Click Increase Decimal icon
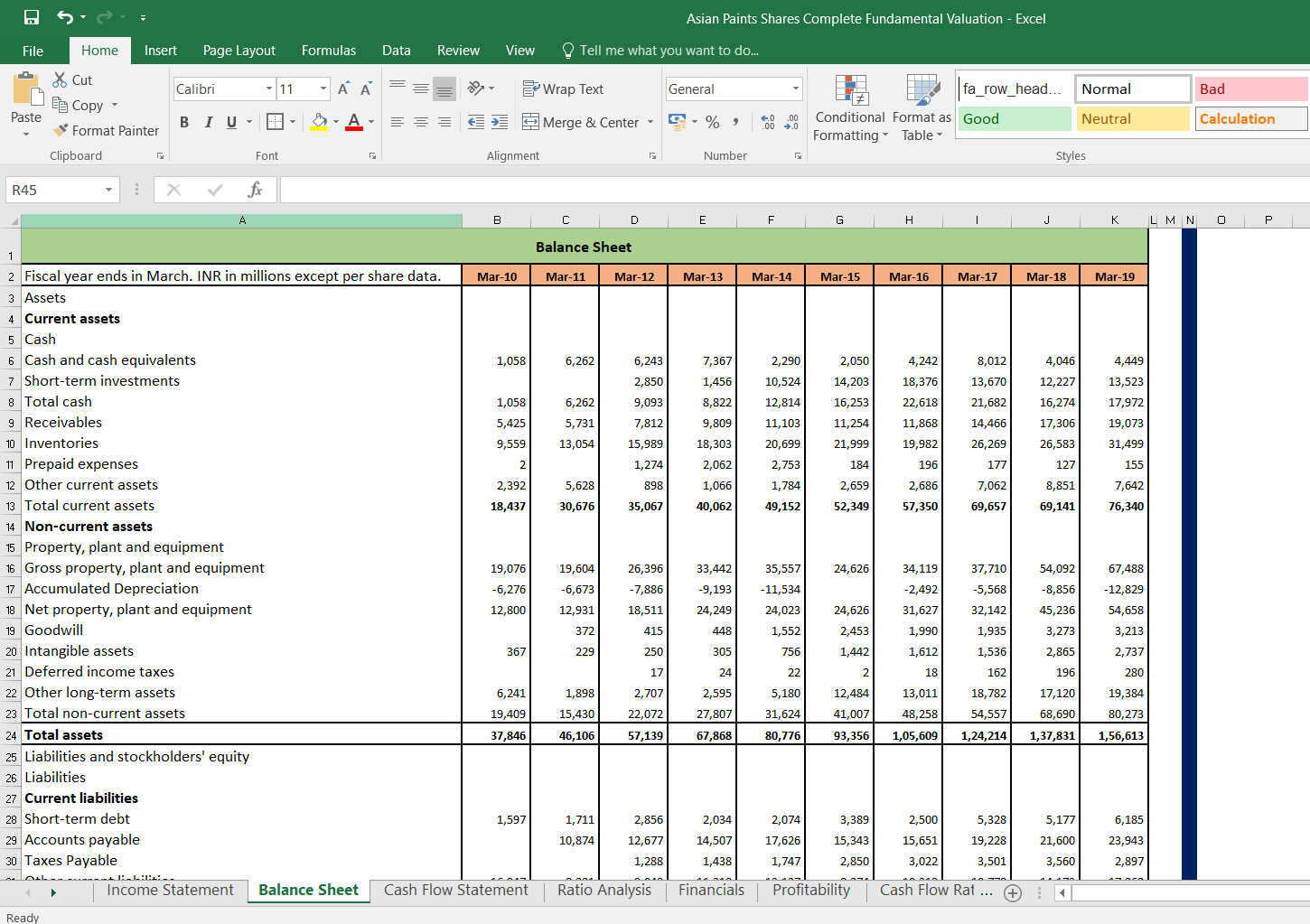 (768, 122)
